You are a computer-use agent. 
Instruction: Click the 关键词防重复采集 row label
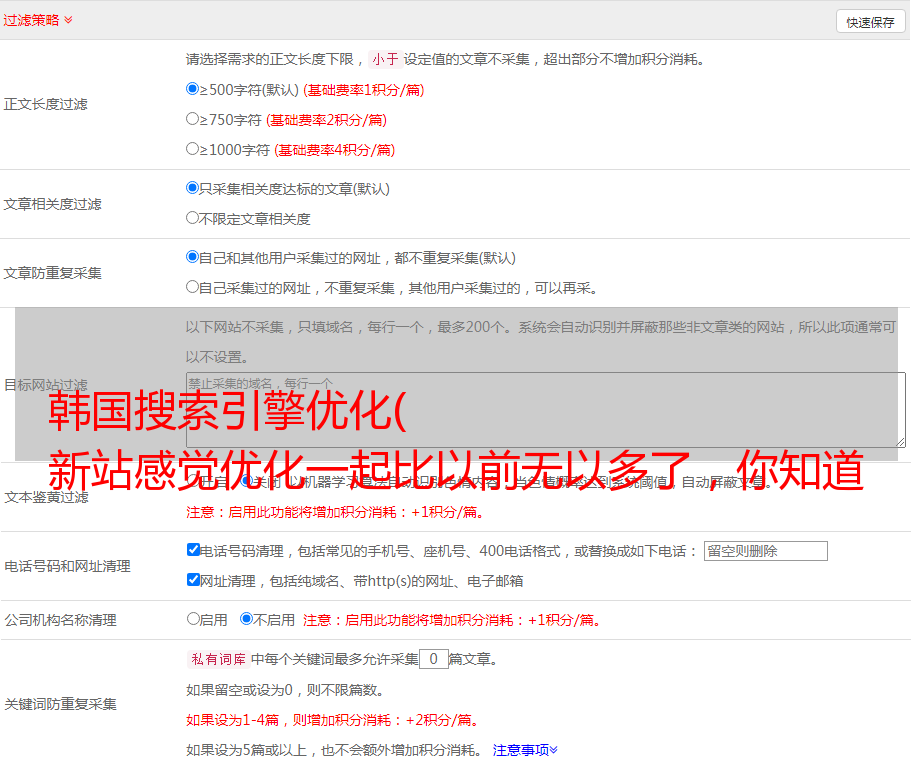tap(60, 705)
